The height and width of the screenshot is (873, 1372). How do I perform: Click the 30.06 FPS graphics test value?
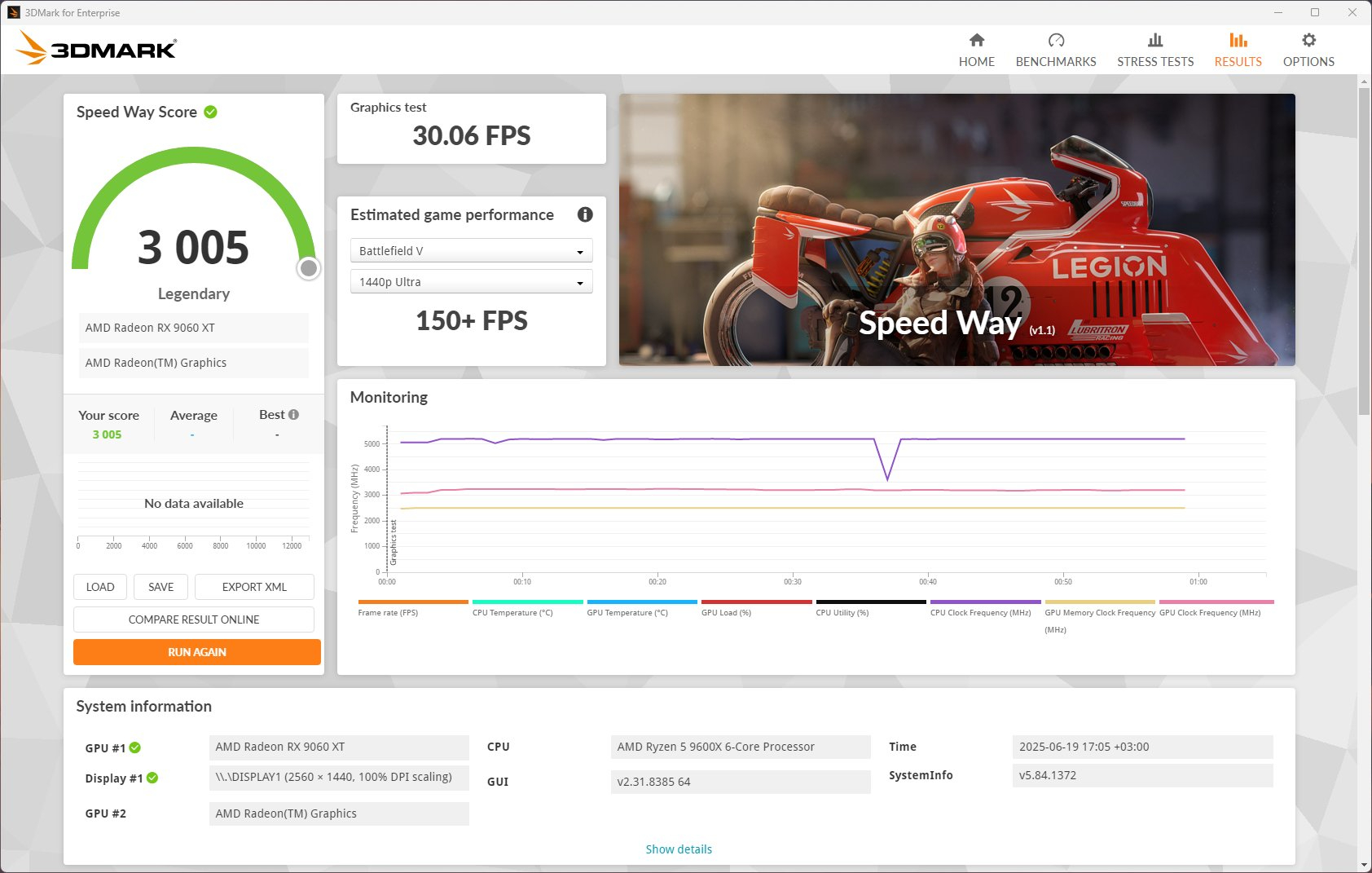pyautogui.click(x=472, y=135)
